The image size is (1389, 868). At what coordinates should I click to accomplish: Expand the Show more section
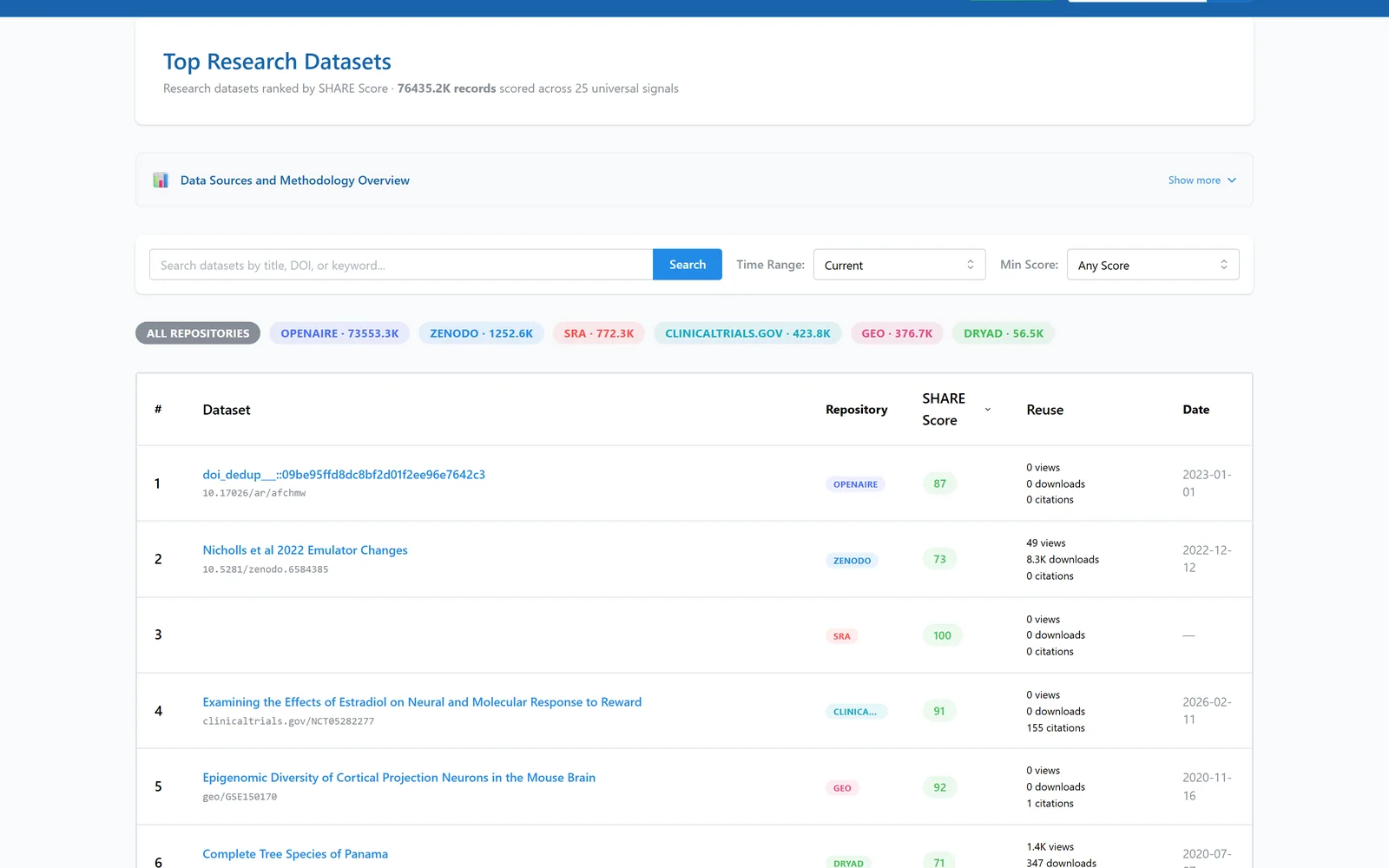(1202, 181)
